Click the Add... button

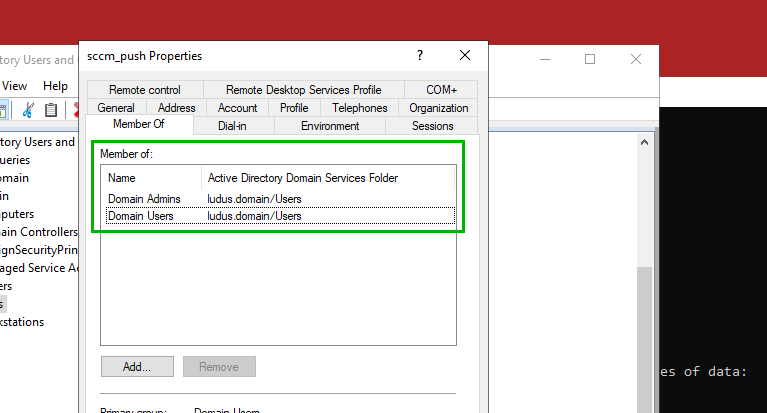pyautogui.click(x=137, y=367)
